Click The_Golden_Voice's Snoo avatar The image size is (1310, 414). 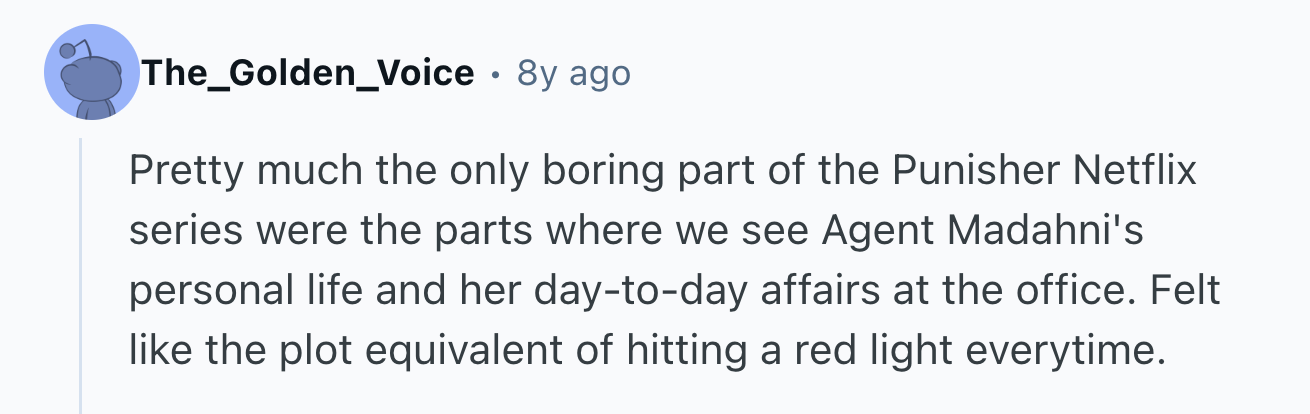(x=91, y=73)
